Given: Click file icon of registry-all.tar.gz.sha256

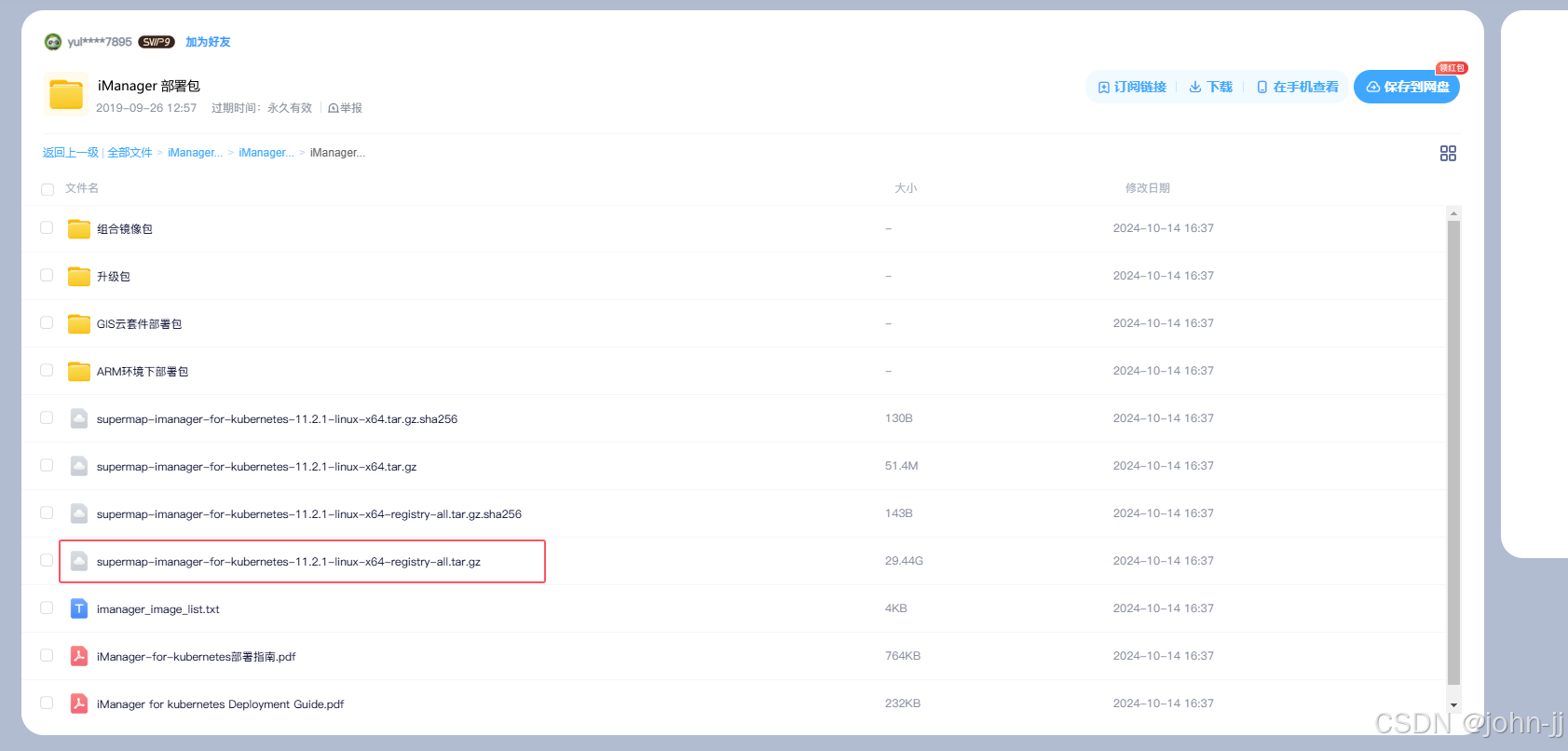Looking at the screenshot, I should point(79,513).
